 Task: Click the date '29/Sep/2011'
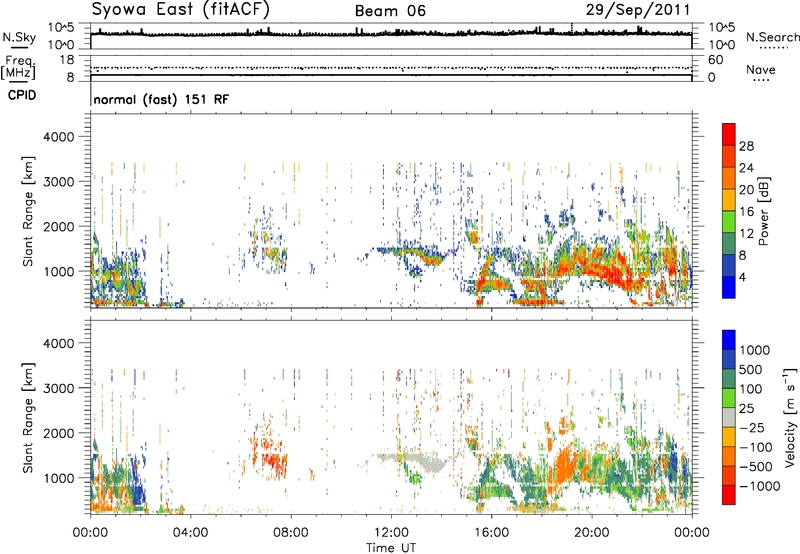pos(638,10)
